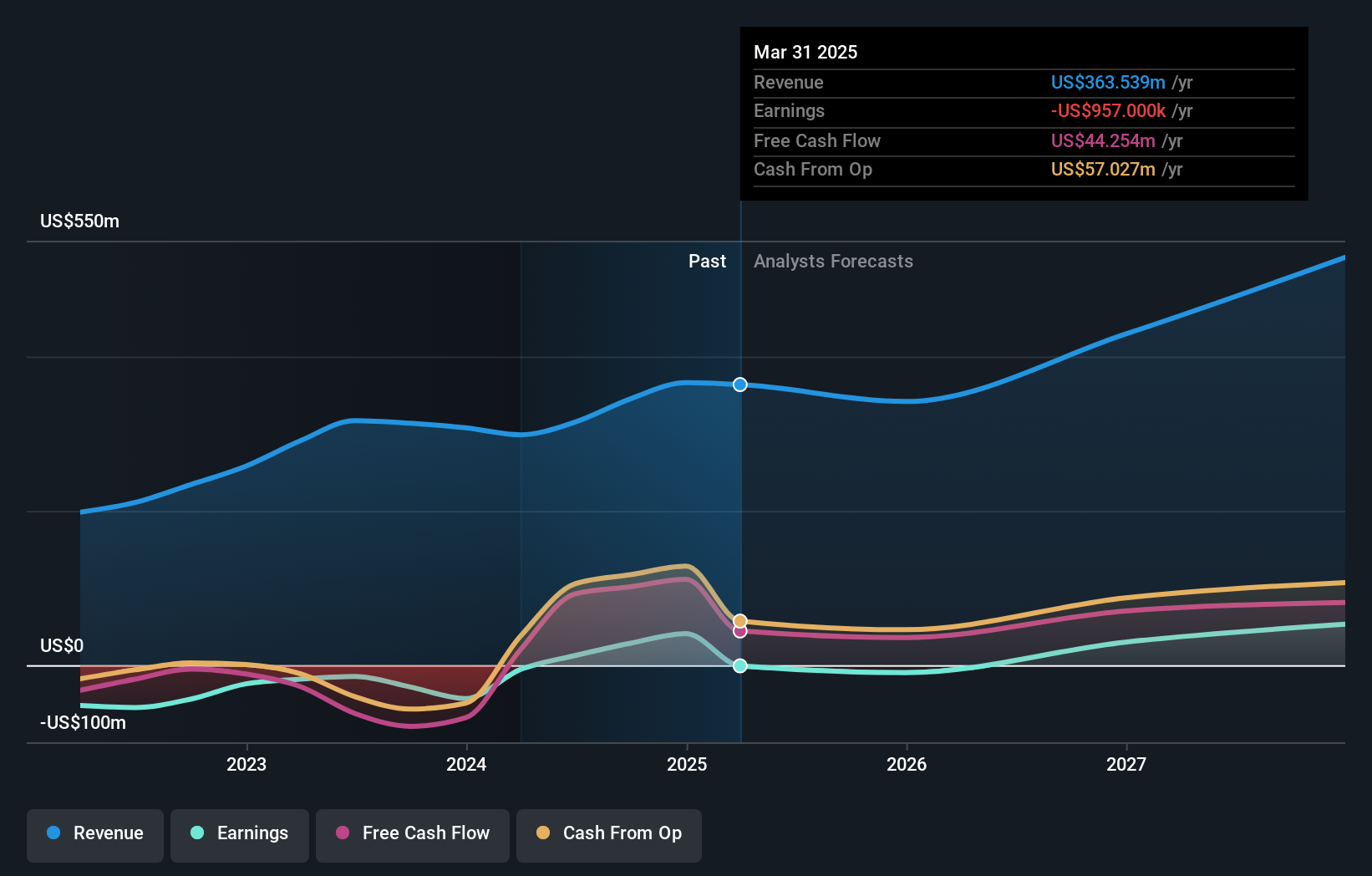Click the 2027 x-axis label
Viewport: 1372px width, 876px height.
point(1126,764)
